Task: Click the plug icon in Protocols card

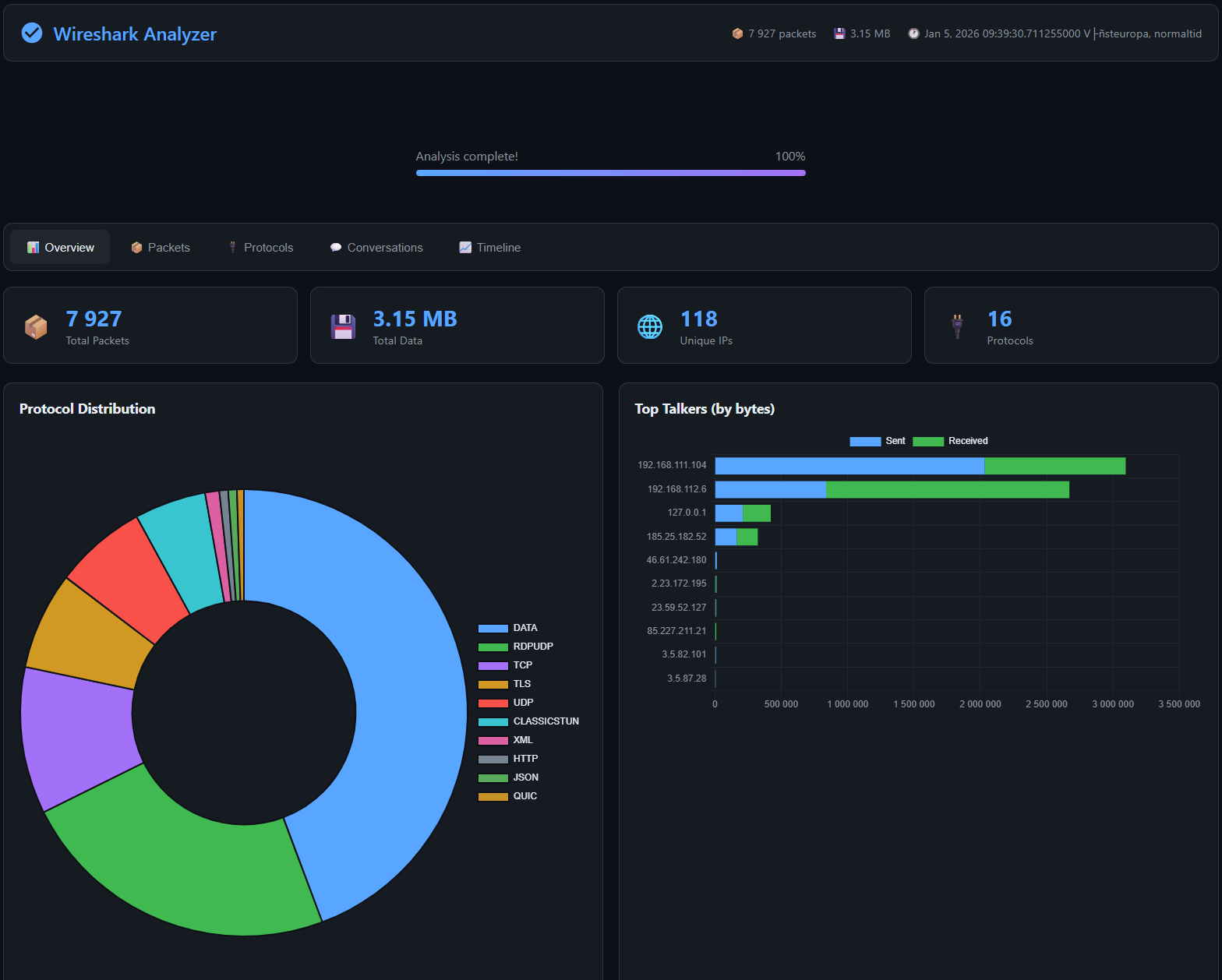Action: tap(957, 326)
